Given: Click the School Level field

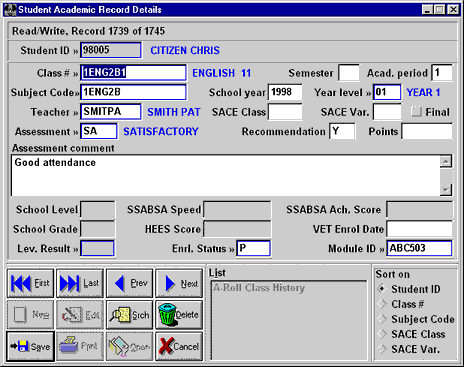Looking at the screenshot, I should click(x=98, y=209).
